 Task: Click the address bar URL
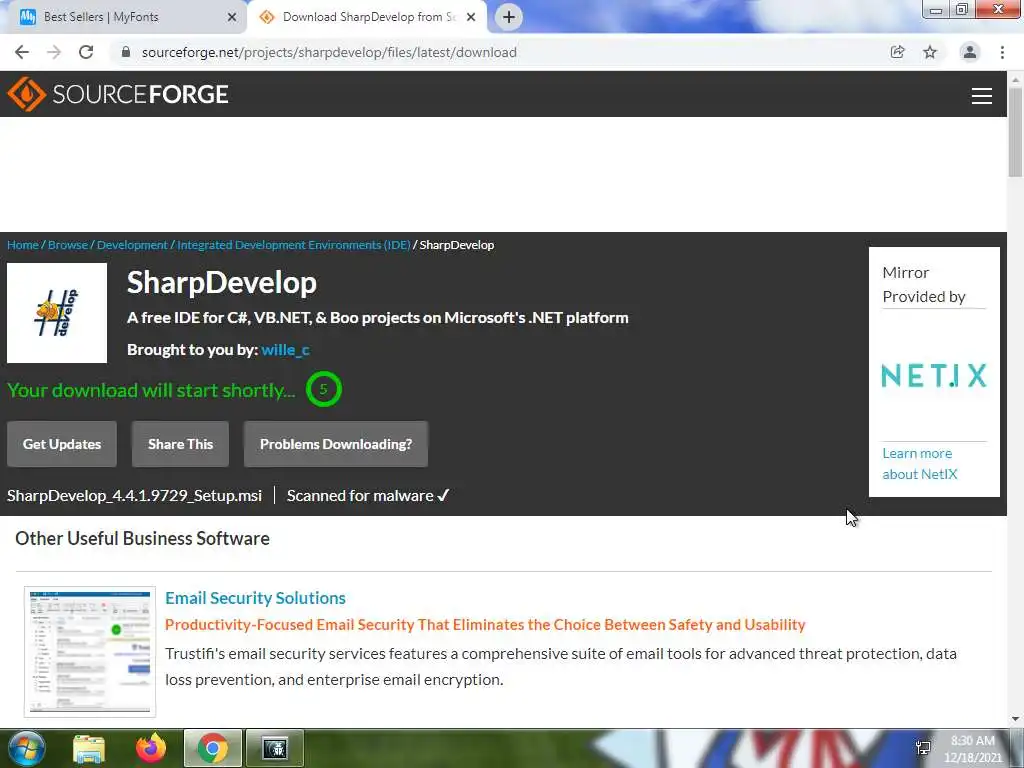point(329,52)
